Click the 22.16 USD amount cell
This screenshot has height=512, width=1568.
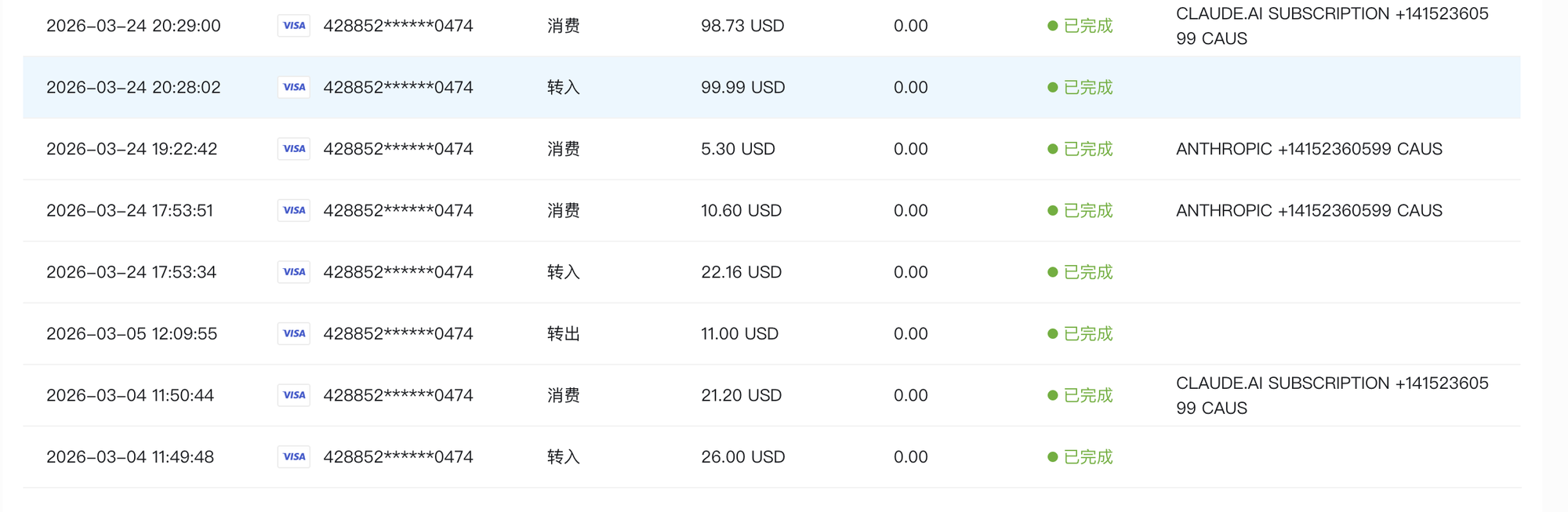[741, 272]
